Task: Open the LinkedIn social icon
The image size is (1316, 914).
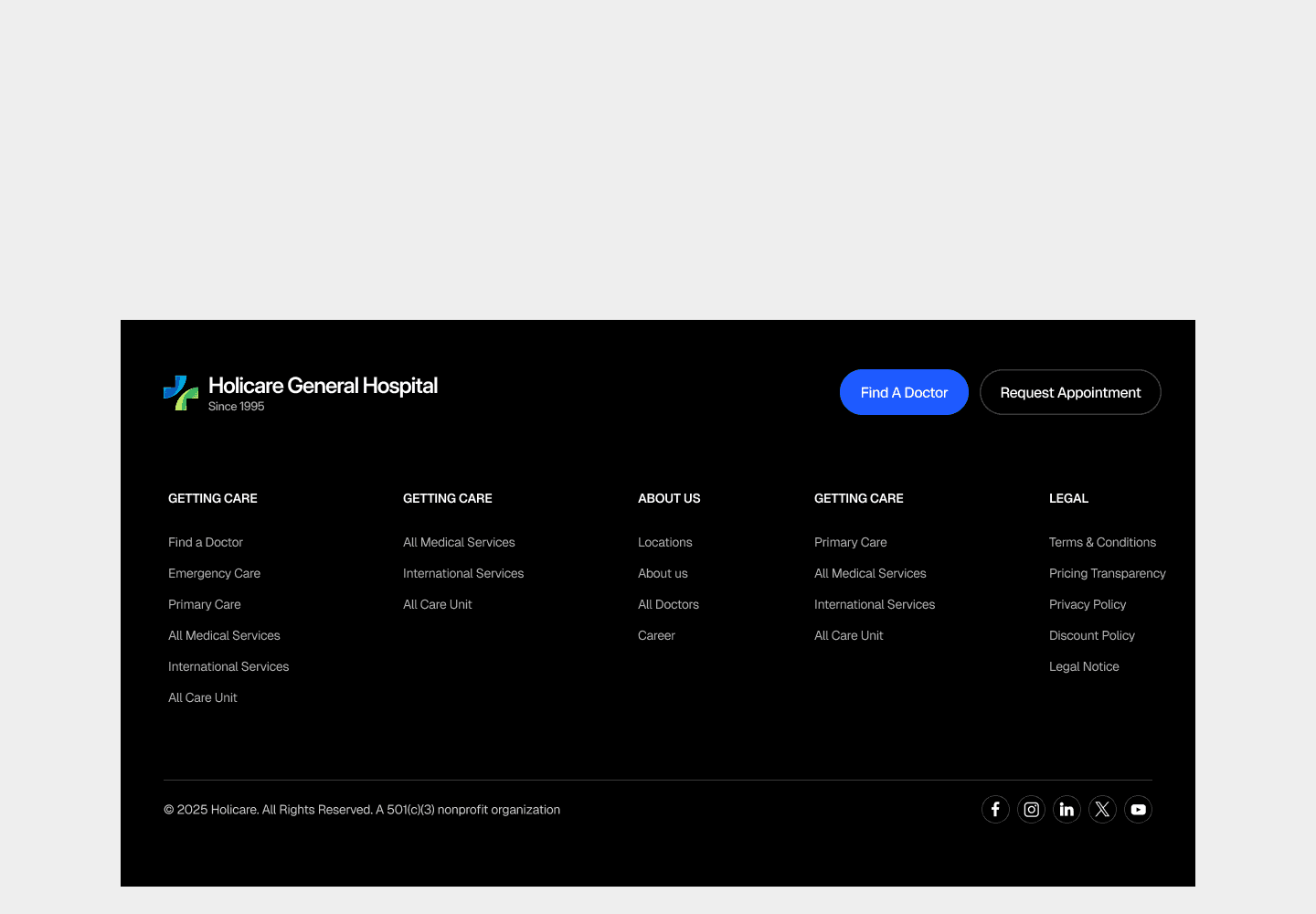Action: point(1067,809)
